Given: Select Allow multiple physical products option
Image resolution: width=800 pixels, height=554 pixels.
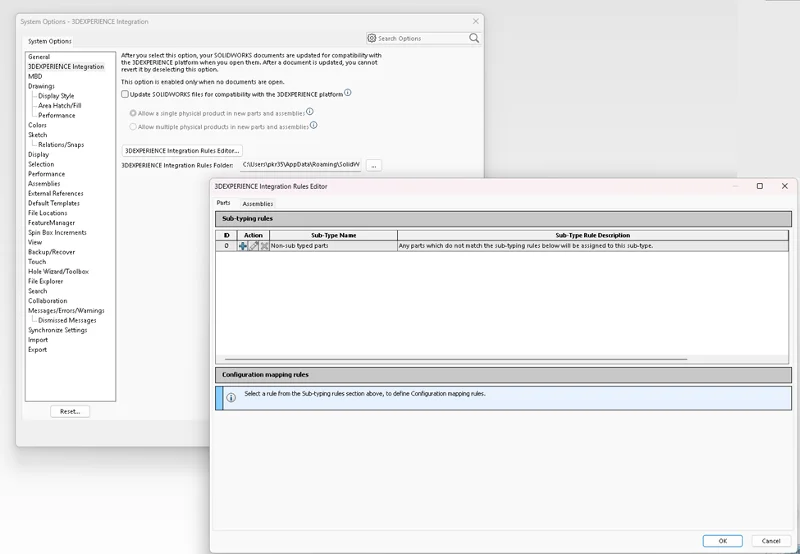Looking at the screenshot, I should click(133, 127).
